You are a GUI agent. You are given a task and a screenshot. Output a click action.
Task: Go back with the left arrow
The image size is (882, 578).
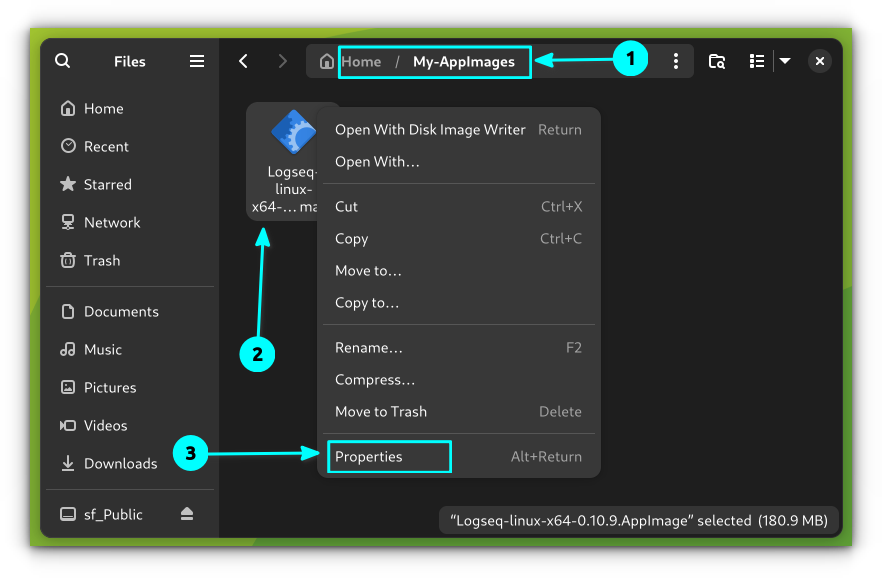(x=243, y=61)
